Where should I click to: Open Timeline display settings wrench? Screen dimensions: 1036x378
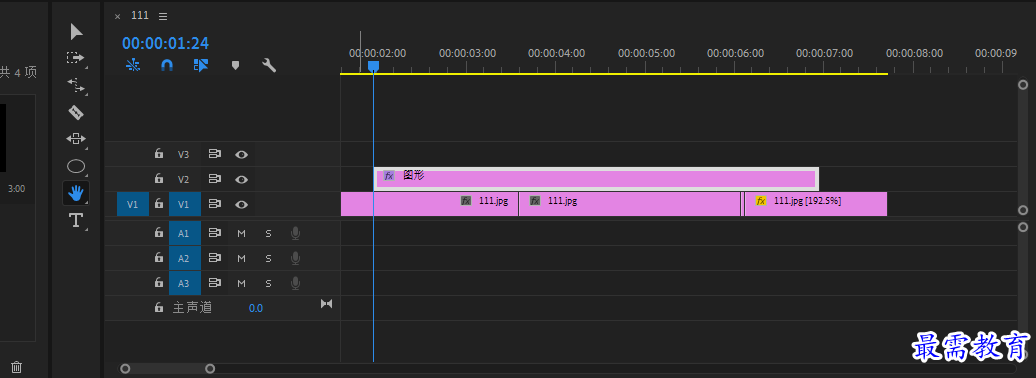269,65
